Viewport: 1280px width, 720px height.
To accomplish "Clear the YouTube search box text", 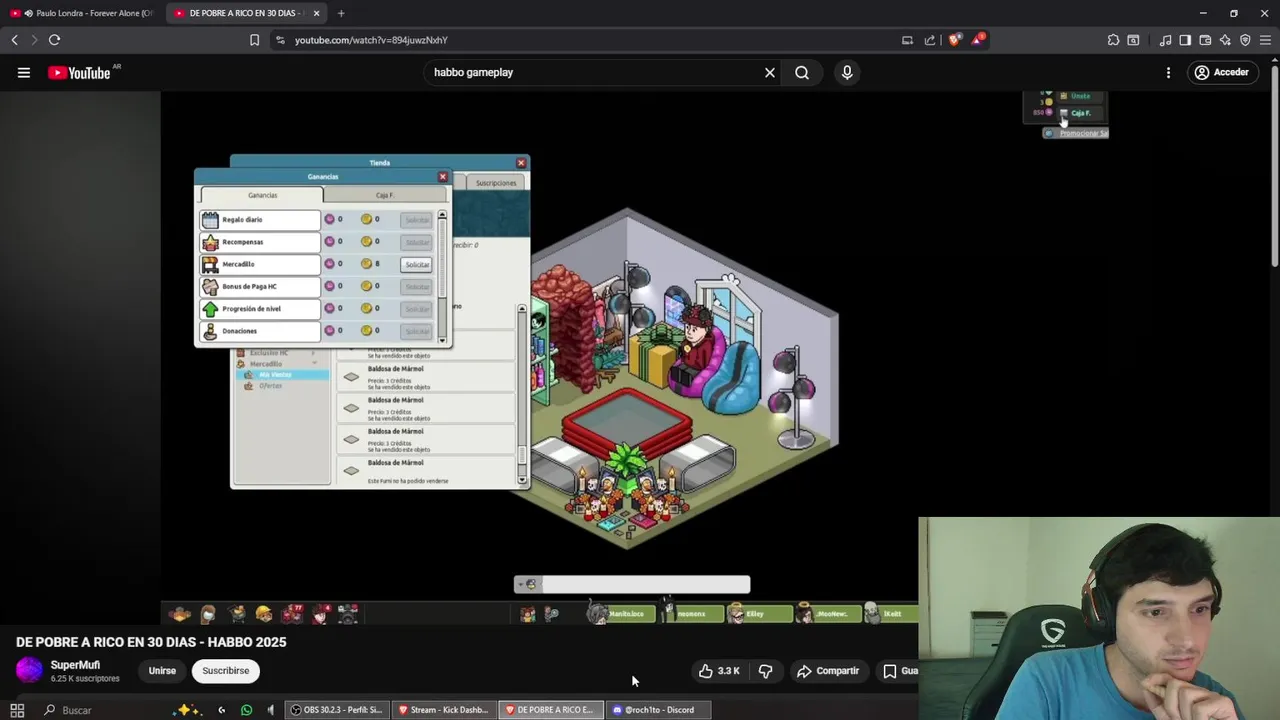I will 770,72.
